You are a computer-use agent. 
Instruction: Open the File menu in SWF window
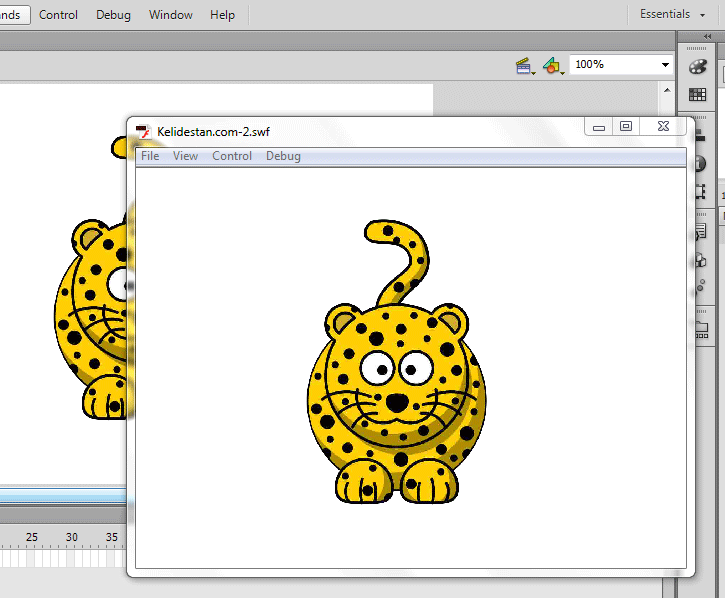[150, 156]
